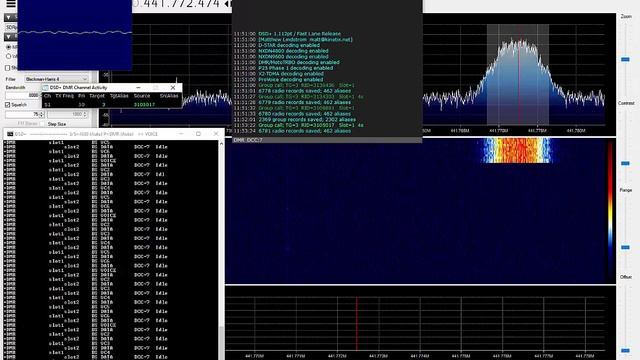Click the 'NXDN4800 decoding enabled' log line
Image resolution: width=640 pixels, height=360 pixels.
coord(293,51)
